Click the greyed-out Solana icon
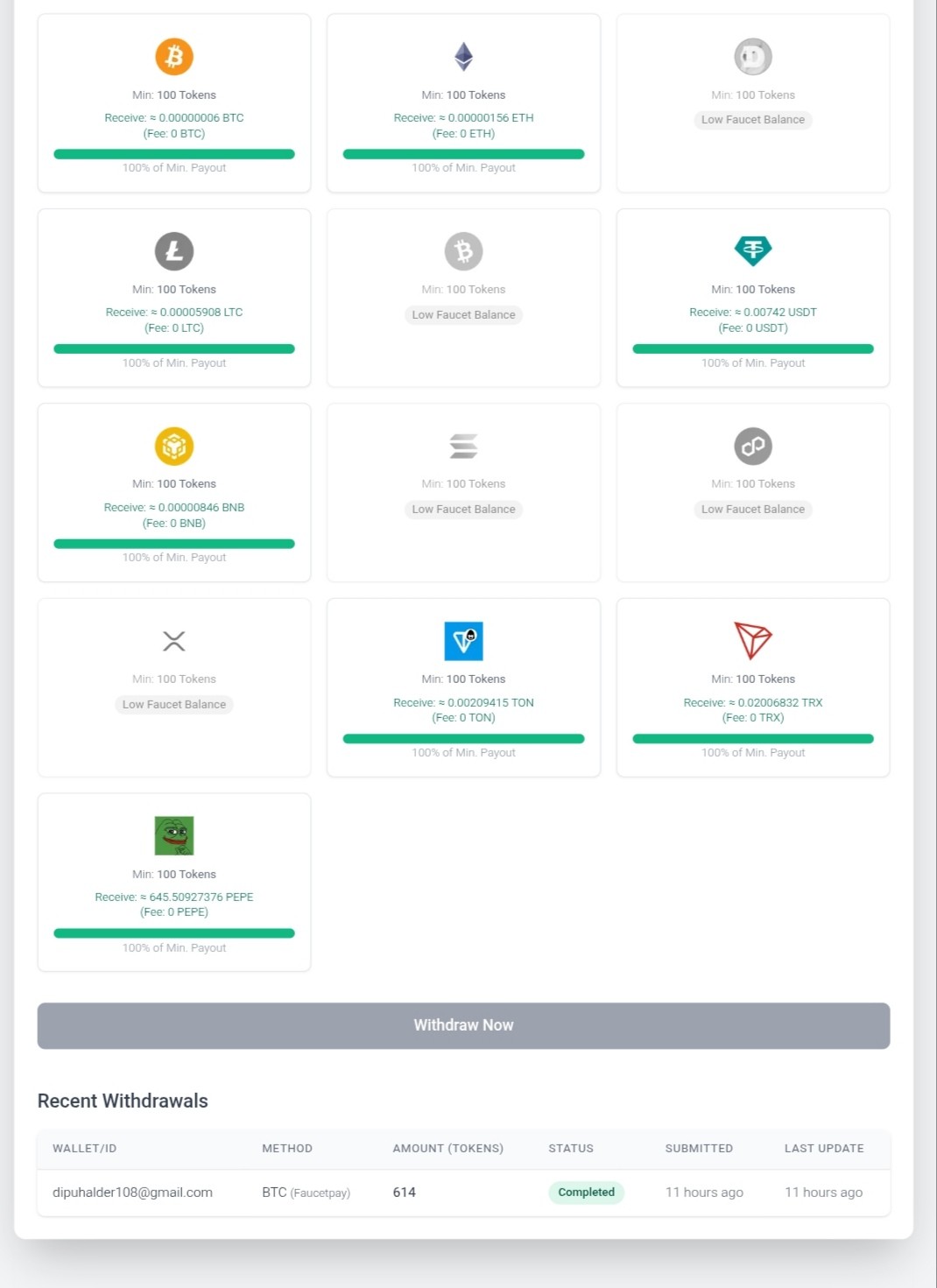This screenshot has width=937, height=1288. 464,447
